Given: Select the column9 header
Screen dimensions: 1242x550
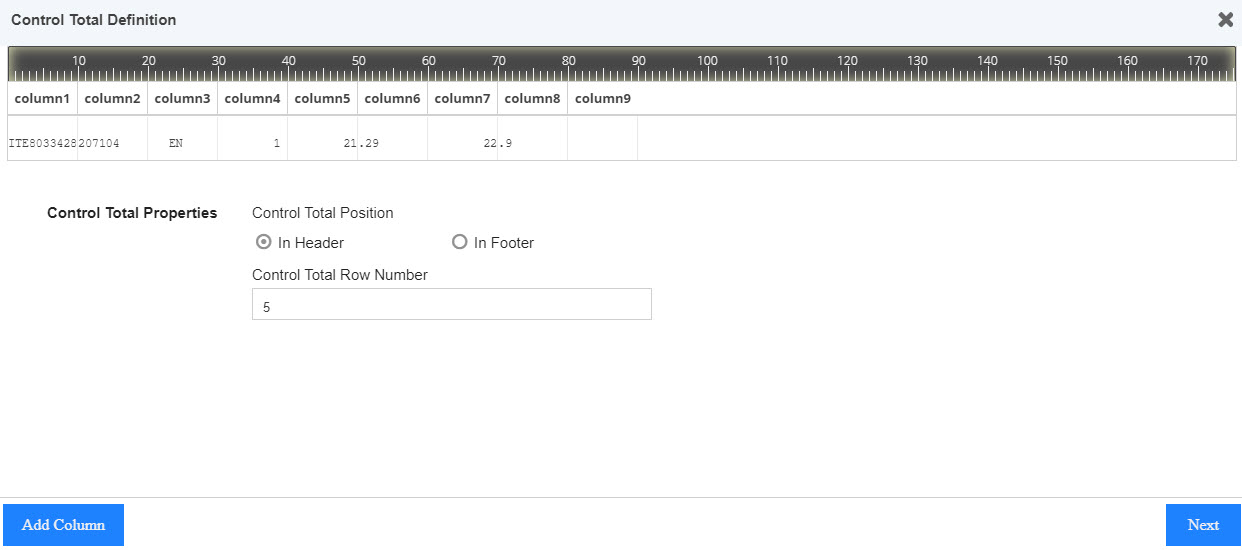Looking at the screenshot, I should coord(602,99).
